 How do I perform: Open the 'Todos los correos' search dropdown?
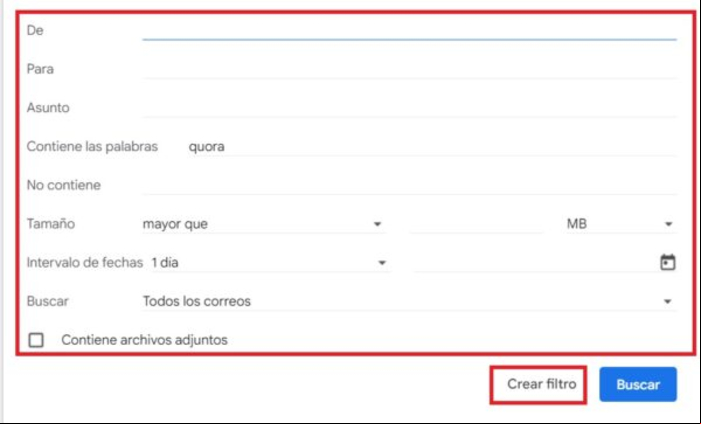pyautogui.click(x=409, y=301)
